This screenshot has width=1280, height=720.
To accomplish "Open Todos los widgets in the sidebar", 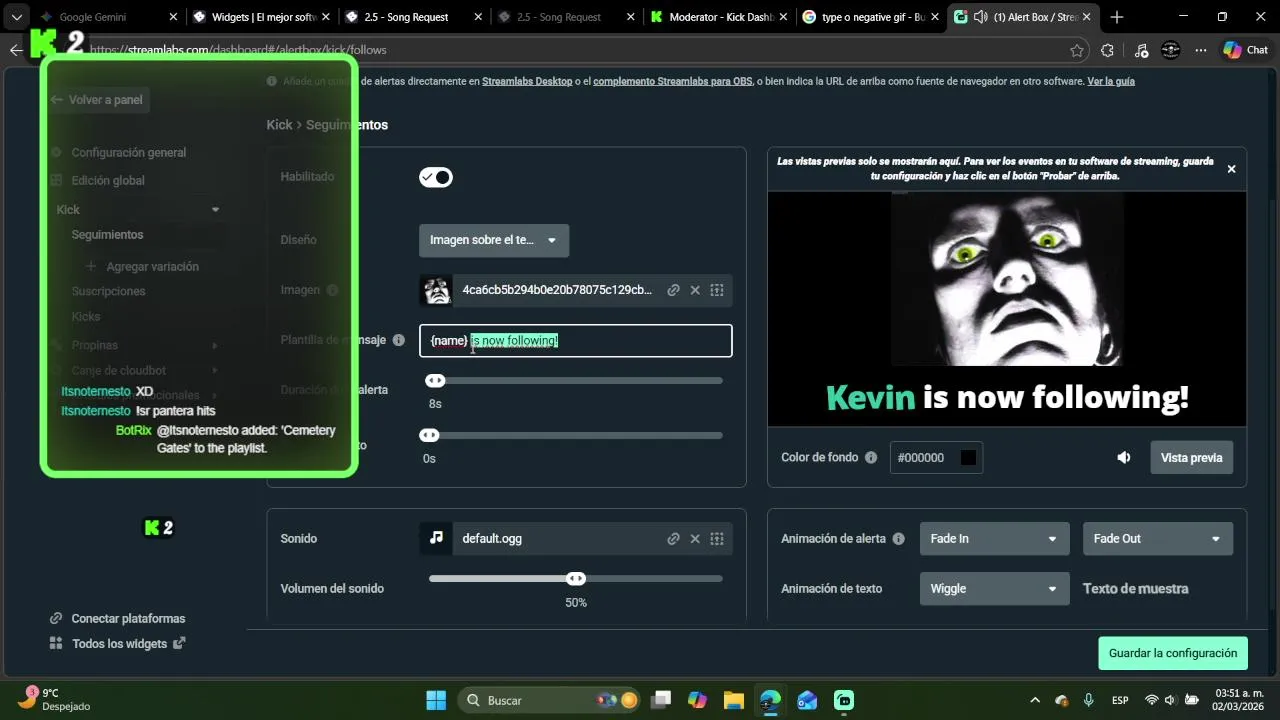I will [118, 644].
